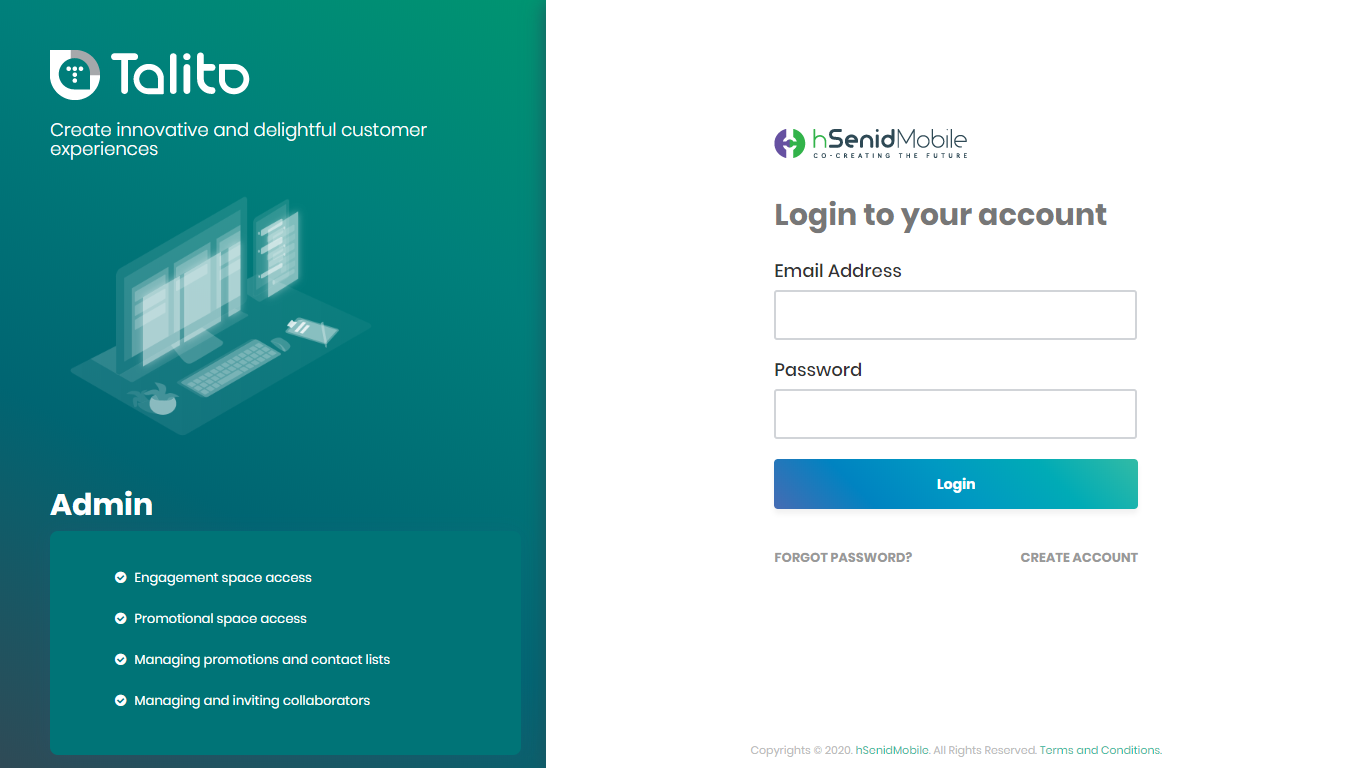
Task: Click the checkmark next to Managing and inviting collaborators
Action: click(x=121, y=701)
